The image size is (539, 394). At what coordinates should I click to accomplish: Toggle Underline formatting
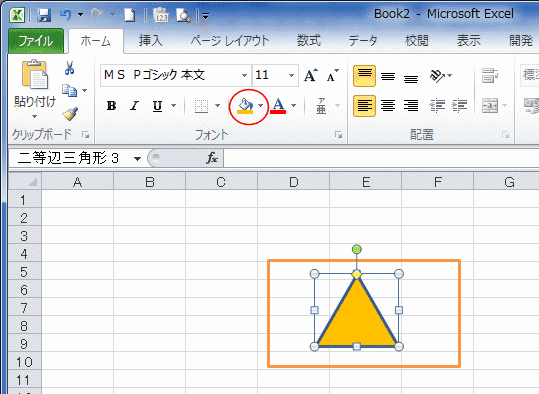coord(157,106)
